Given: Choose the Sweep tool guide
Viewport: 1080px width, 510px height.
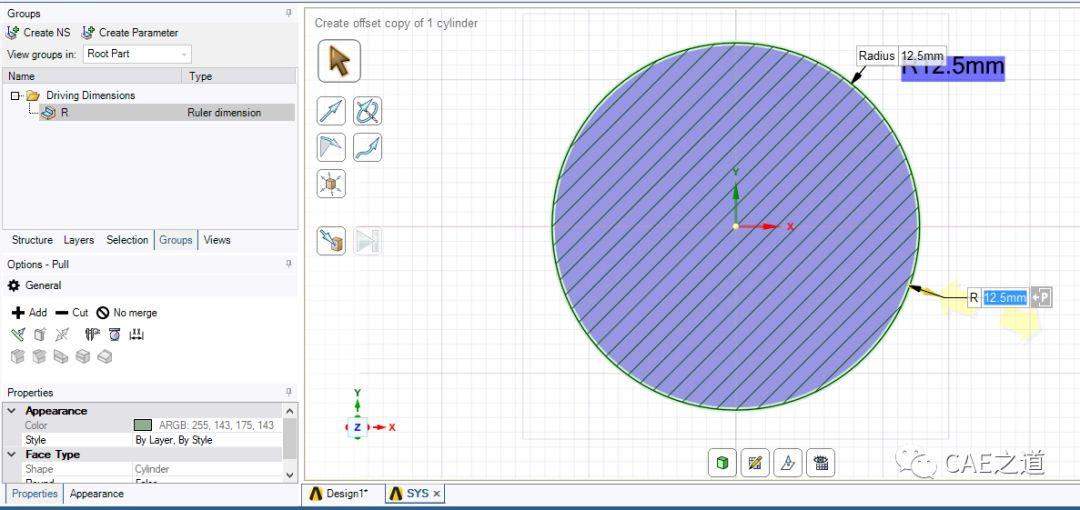Looking at the screenshot, I should pos(367,147).
